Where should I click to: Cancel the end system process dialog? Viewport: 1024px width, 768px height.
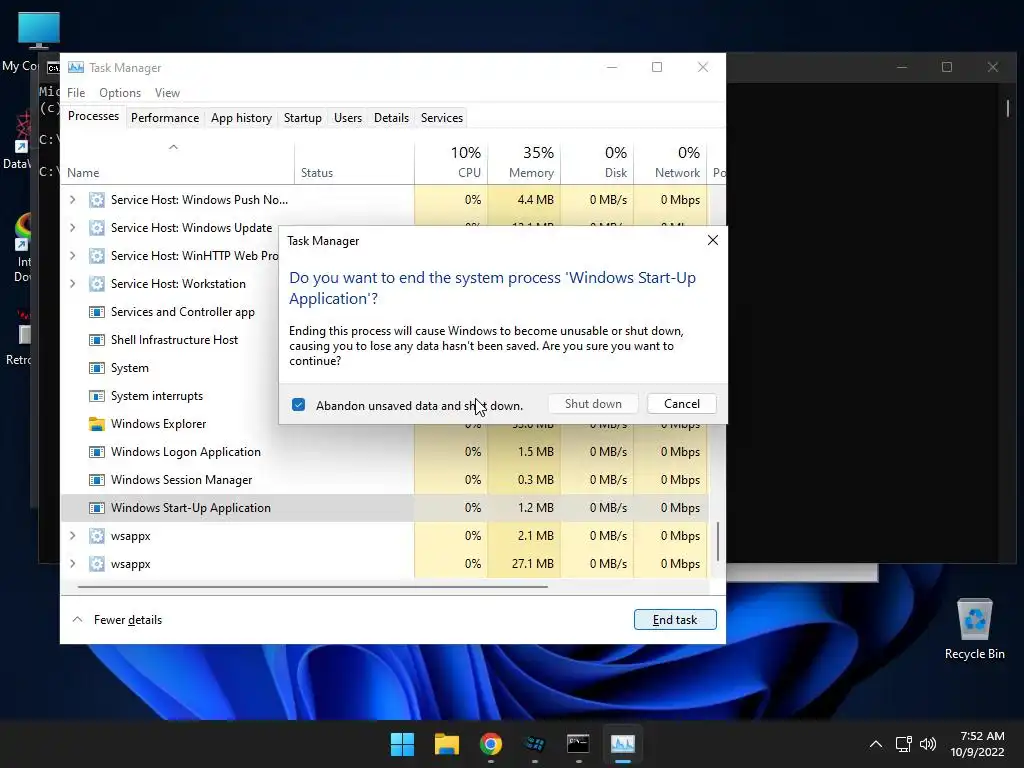coord(682,404)
